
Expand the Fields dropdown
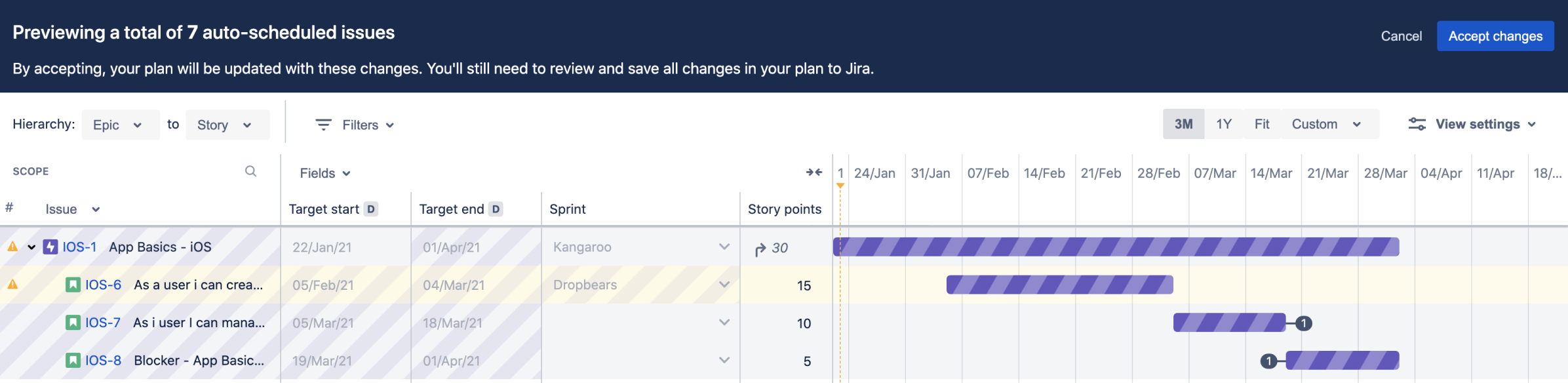325,173
